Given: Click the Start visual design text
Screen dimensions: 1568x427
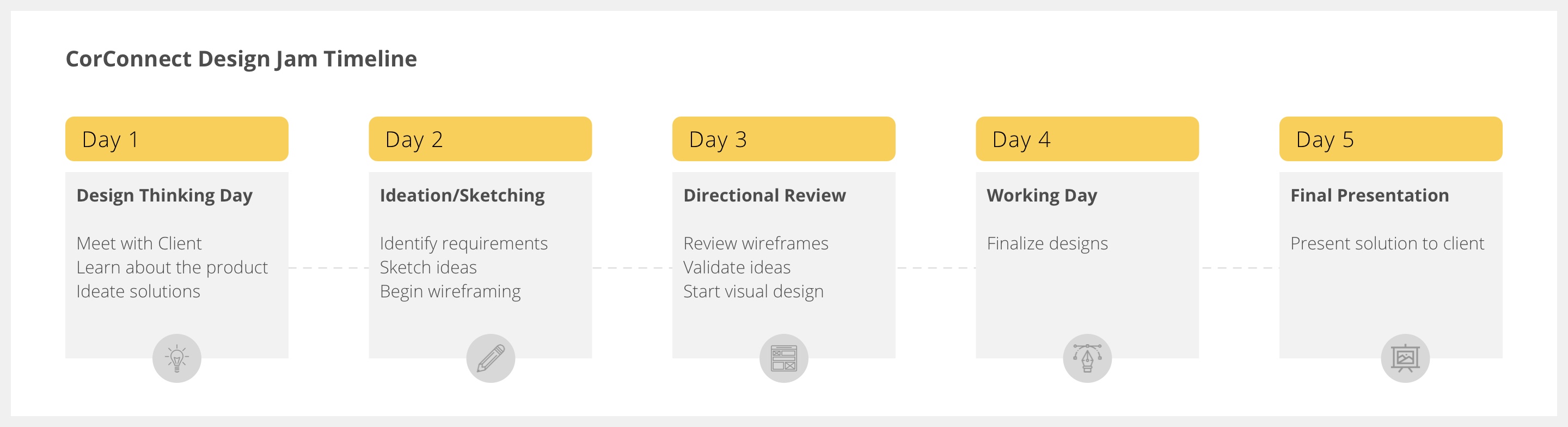Looking at the screenshot, I should [x=753, y=292].
